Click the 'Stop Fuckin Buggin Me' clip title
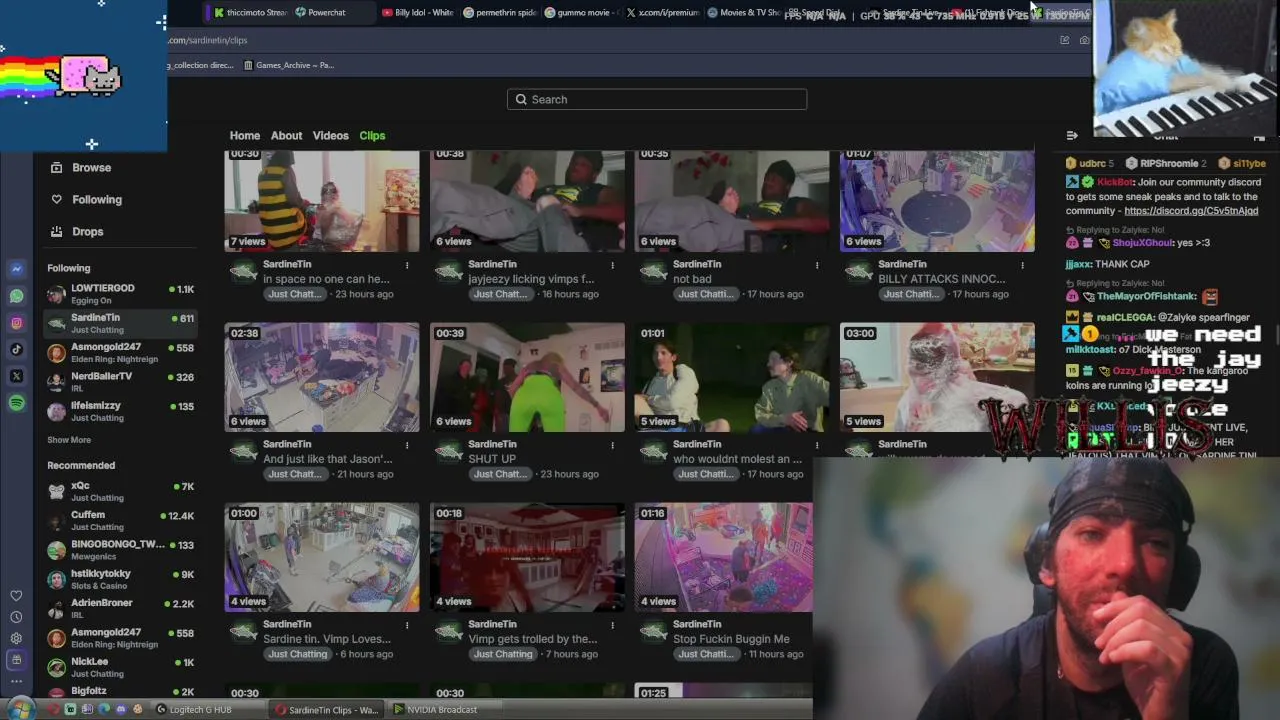 point(731,639)
